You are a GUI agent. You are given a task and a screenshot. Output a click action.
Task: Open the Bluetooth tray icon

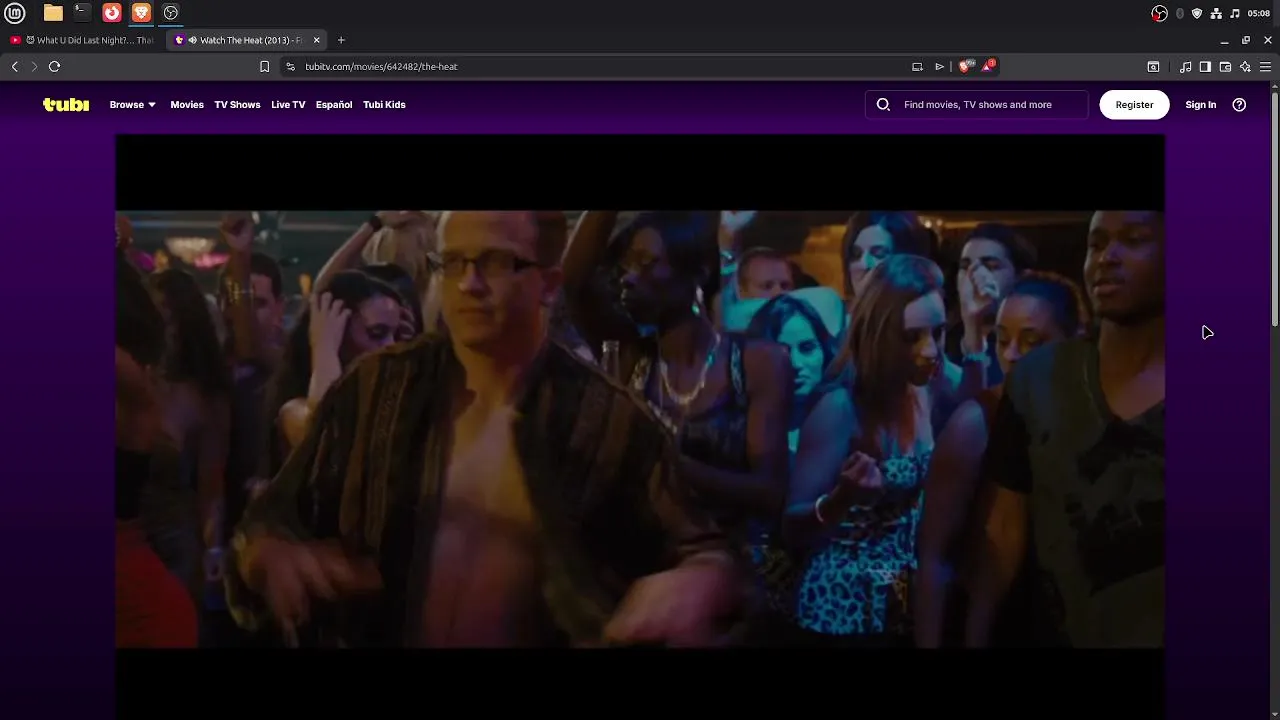coord(1180,13)
